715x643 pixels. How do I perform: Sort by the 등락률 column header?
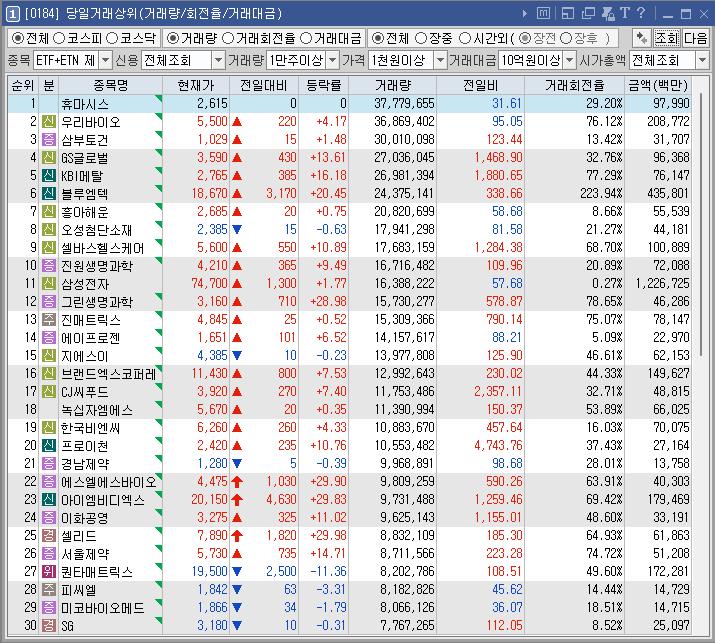click(x=323, y=85)
